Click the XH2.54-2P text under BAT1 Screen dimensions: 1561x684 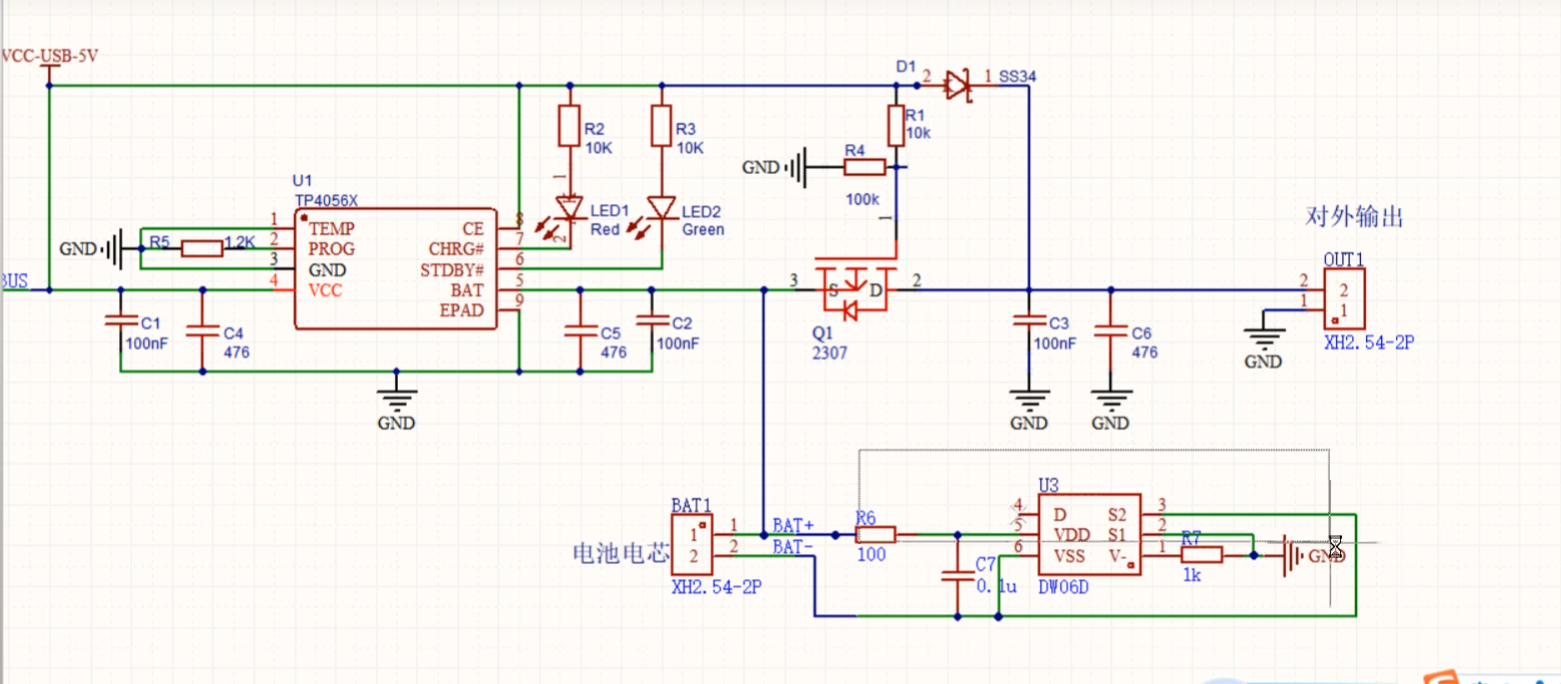tap(717, 587)
